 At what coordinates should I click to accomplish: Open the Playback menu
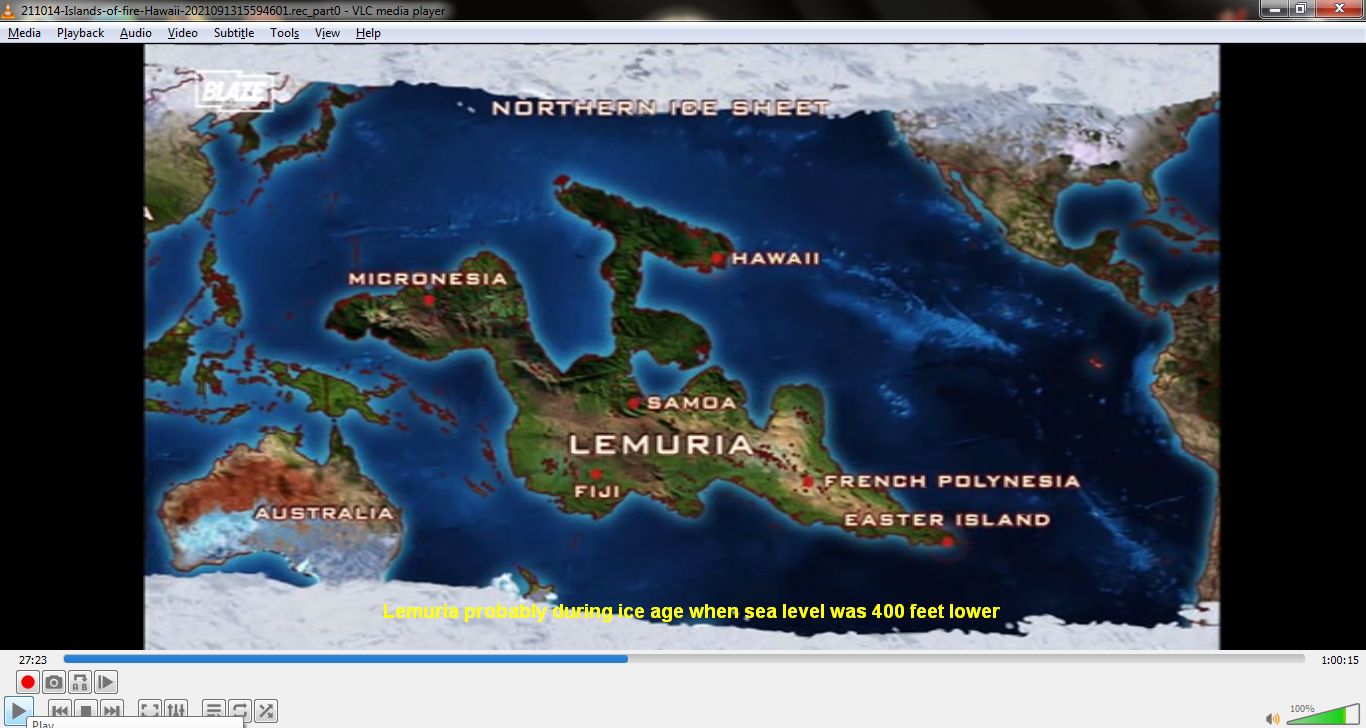coord(79,33)
